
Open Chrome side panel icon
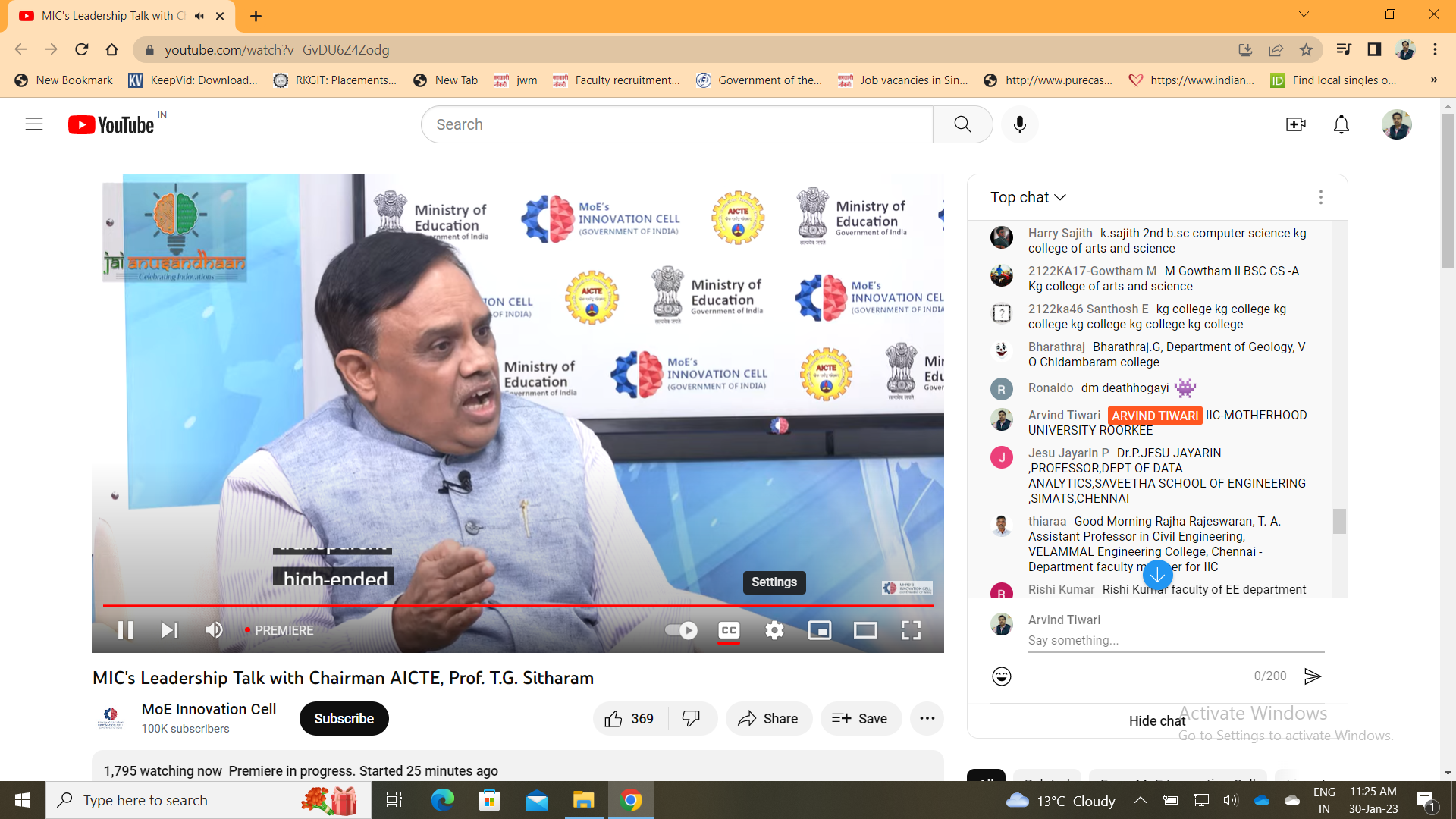pos(1374,49)
